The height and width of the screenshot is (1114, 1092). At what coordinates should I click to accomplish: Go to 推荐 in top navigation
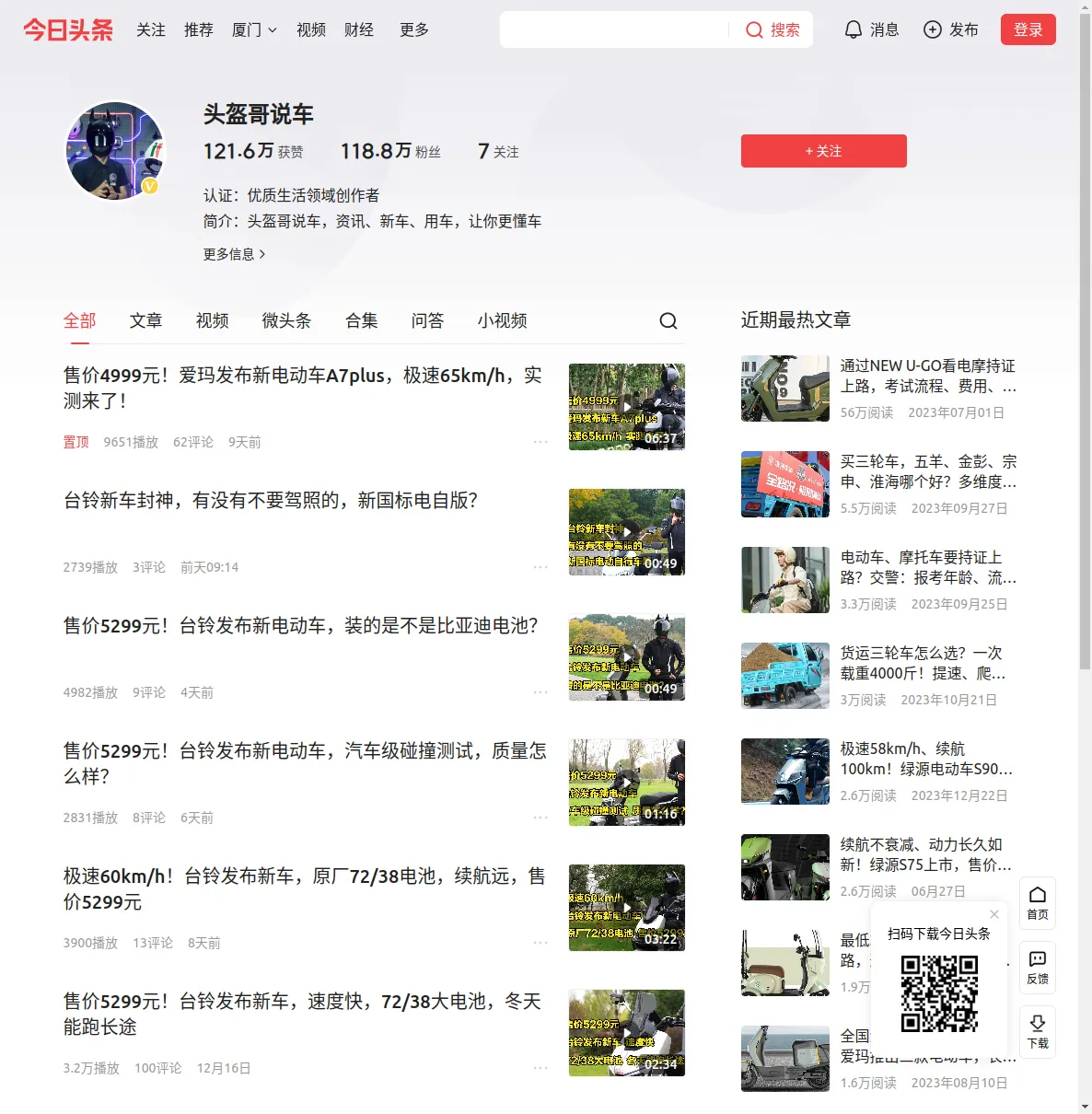point(199,30)
